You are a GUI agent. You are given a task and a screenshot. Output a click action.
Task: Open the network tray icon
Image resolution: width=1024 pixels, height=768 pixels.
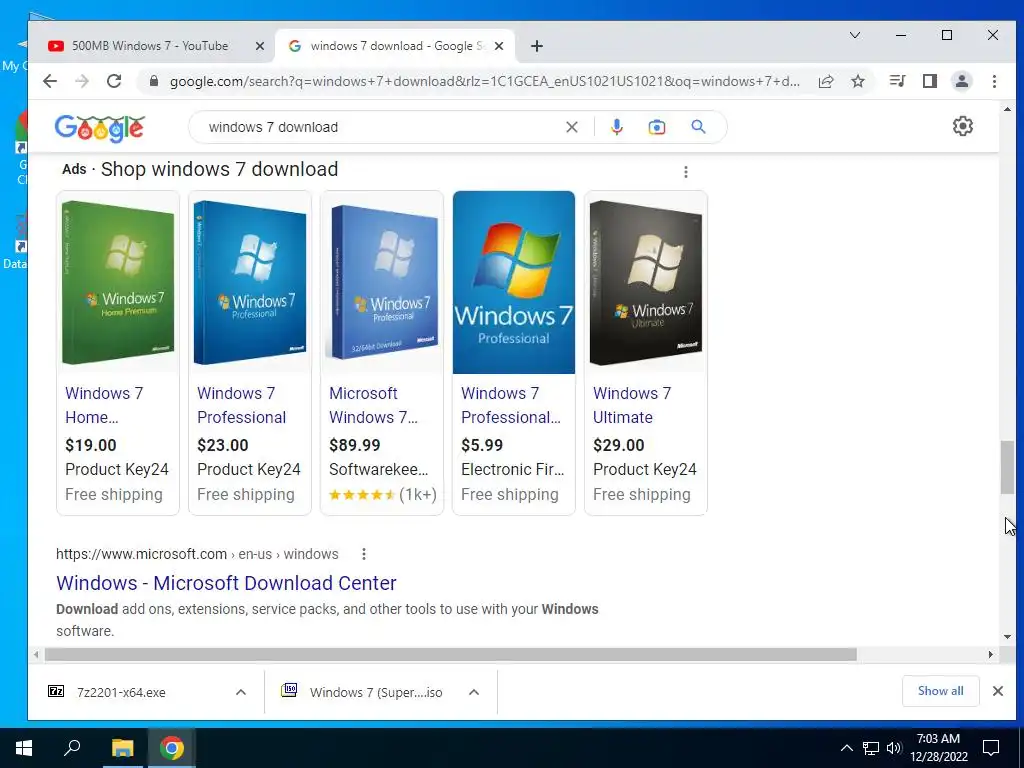pyautogui.click(x=871, y=748)
